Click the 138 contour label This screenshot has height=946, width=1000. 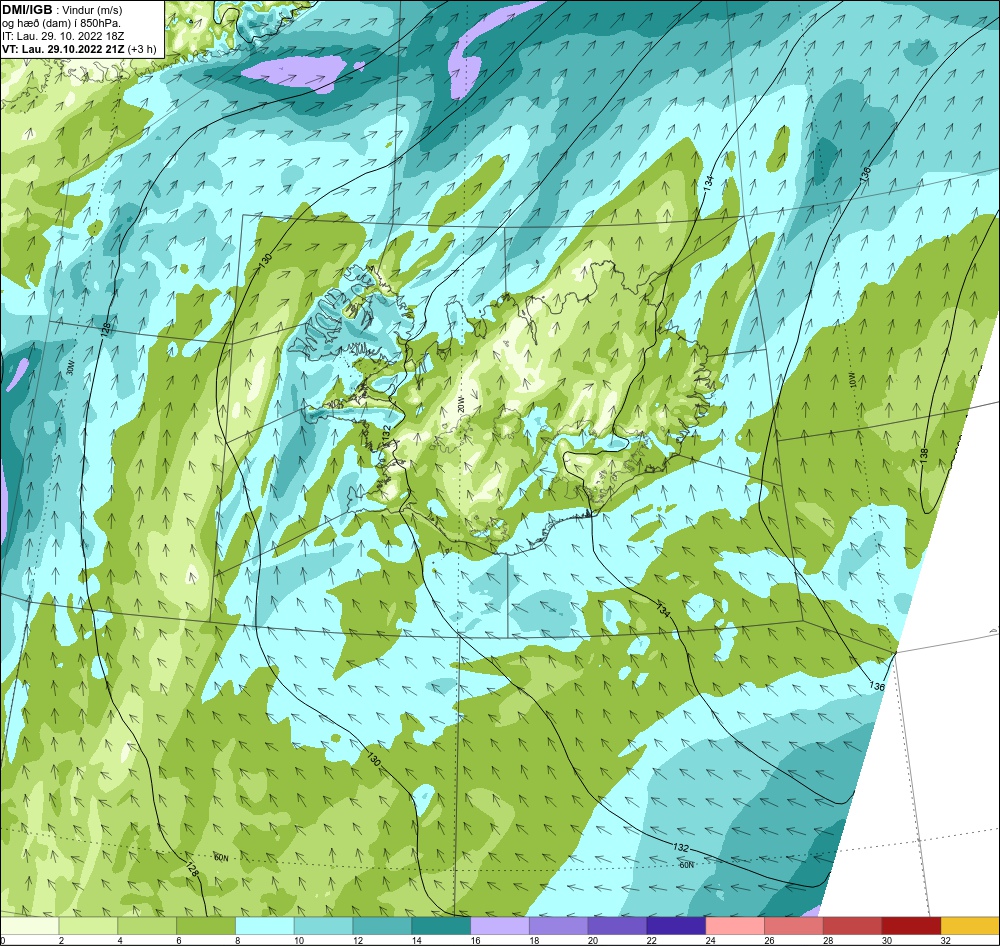[x=924, y=455]
